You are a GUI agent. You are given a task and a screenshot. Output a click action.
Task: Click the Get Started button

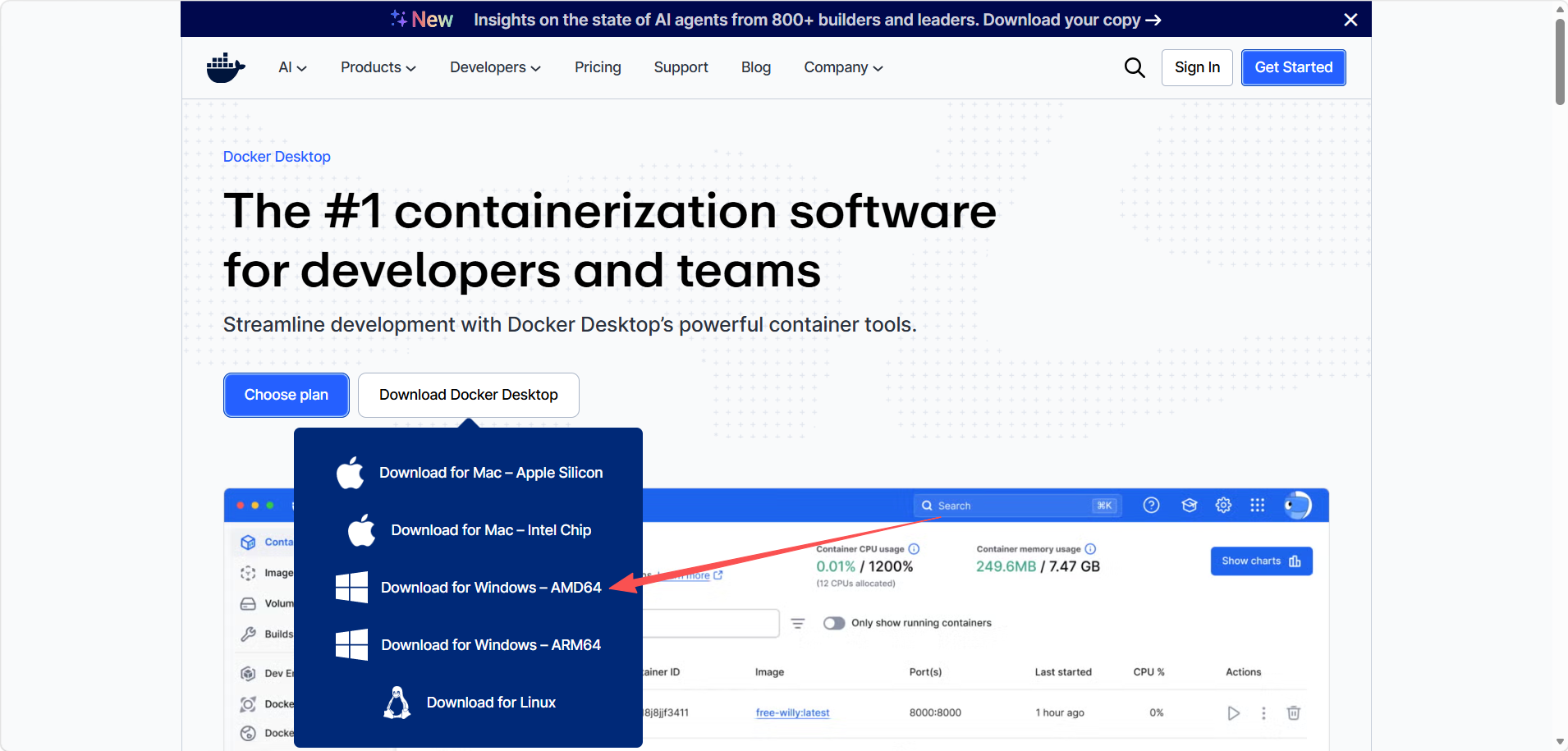(x=1294, y=67)
